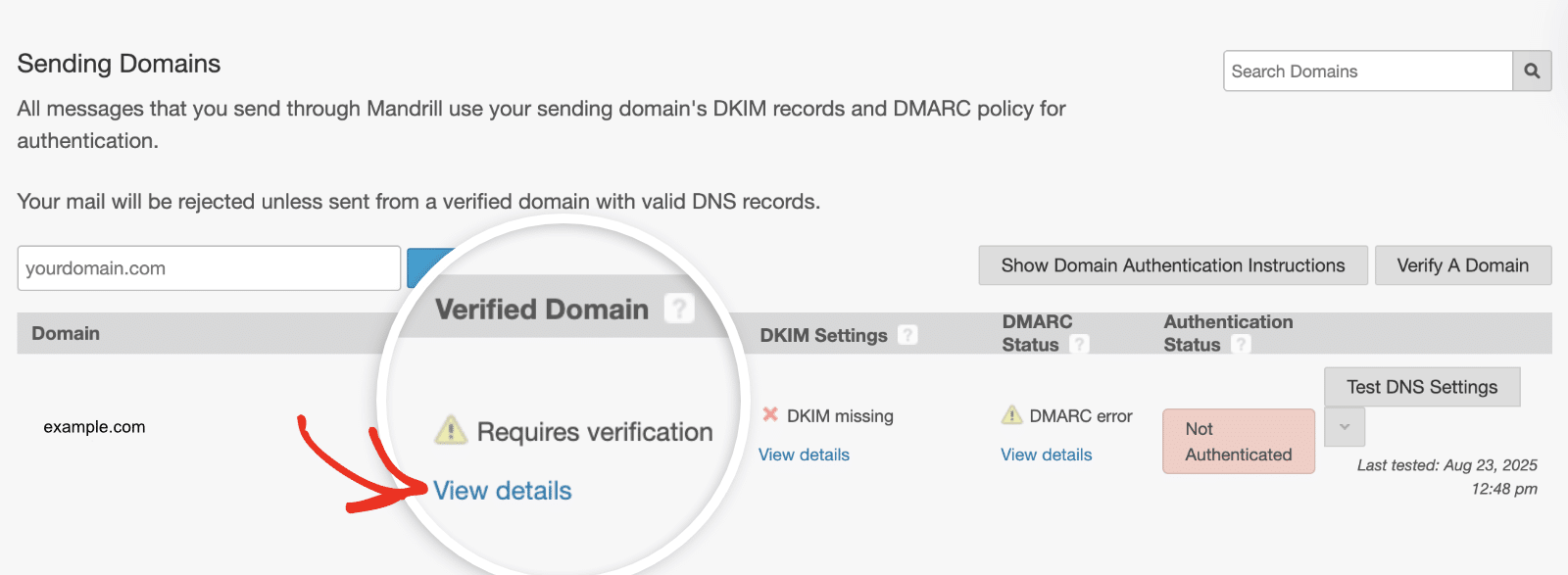This screenshot has height=575, width=1568.
Task: Click the search magnifier button
Action: pyautogui.click(x=1532, y=72)
